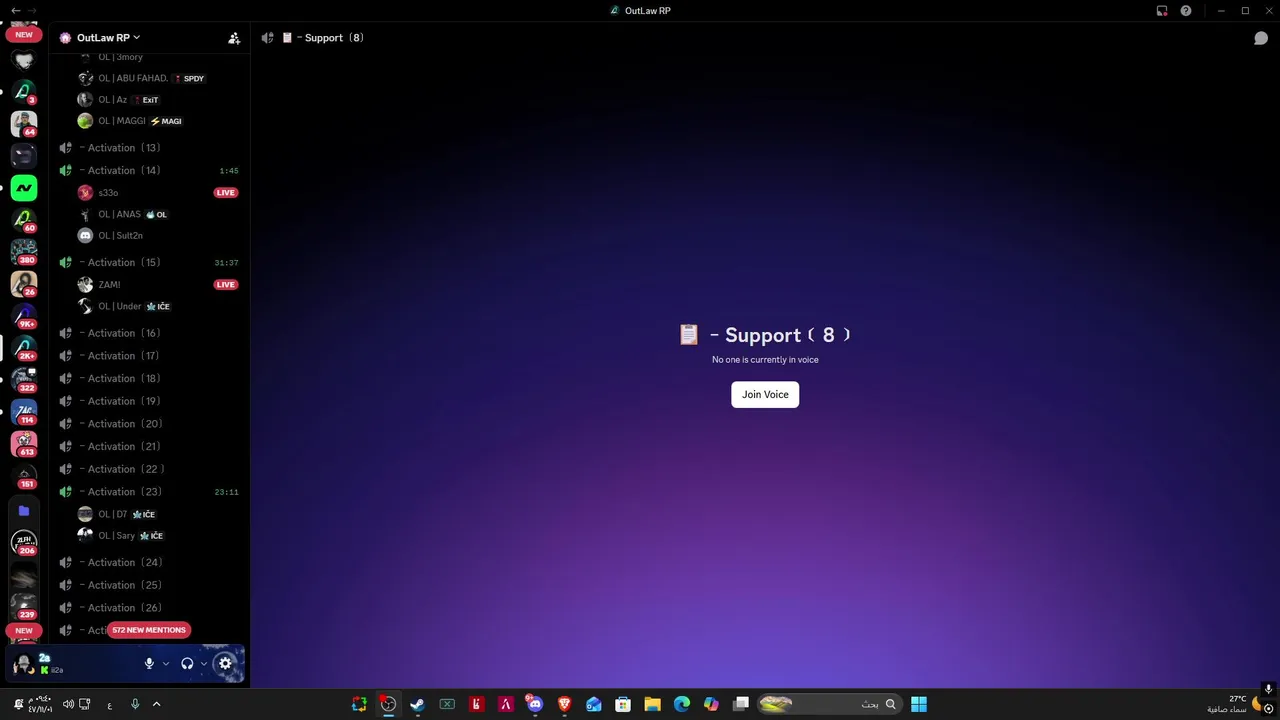Select voice channel Activation (21)
The image size is (1280, 720).
pos(150,447)
